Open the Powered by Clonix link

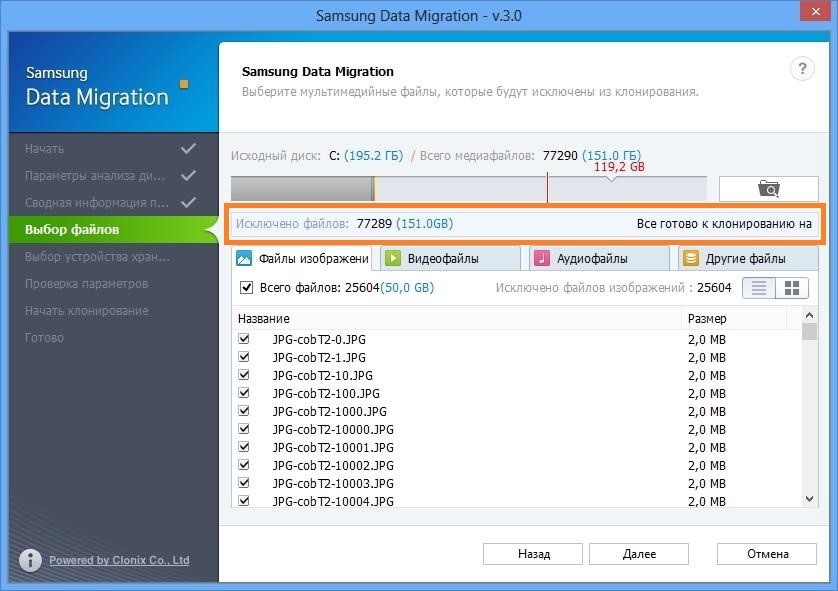click(119, 560)
